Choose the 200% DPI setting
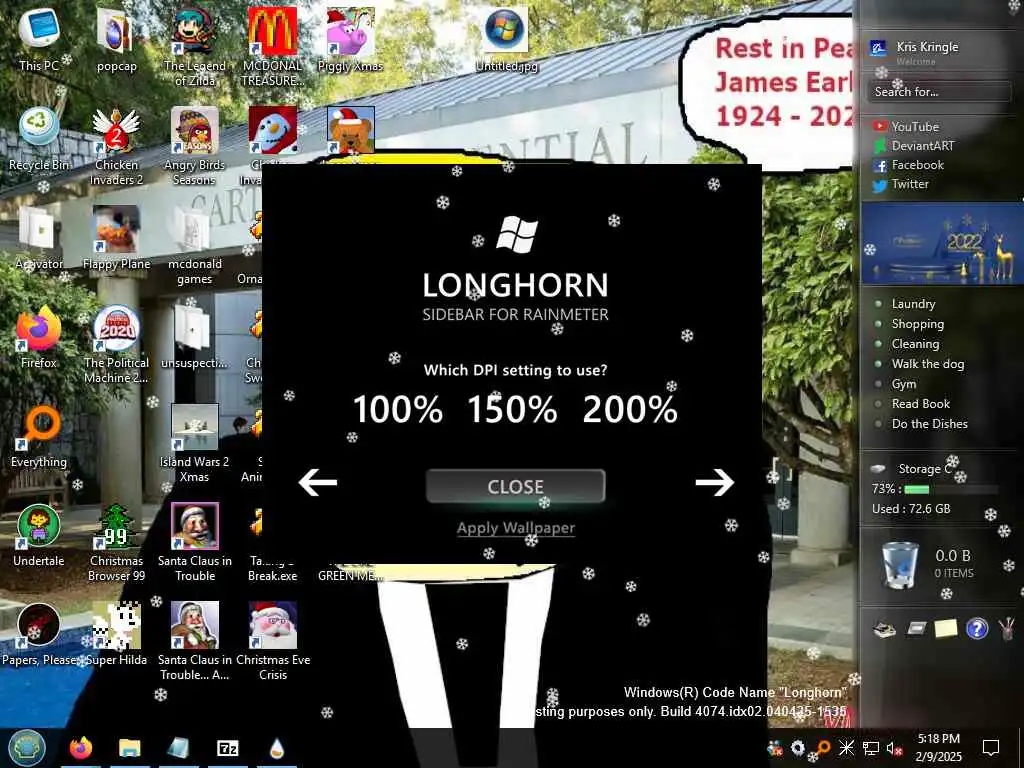The width and height of the screenshot is (1024, 768). [630, 409]
